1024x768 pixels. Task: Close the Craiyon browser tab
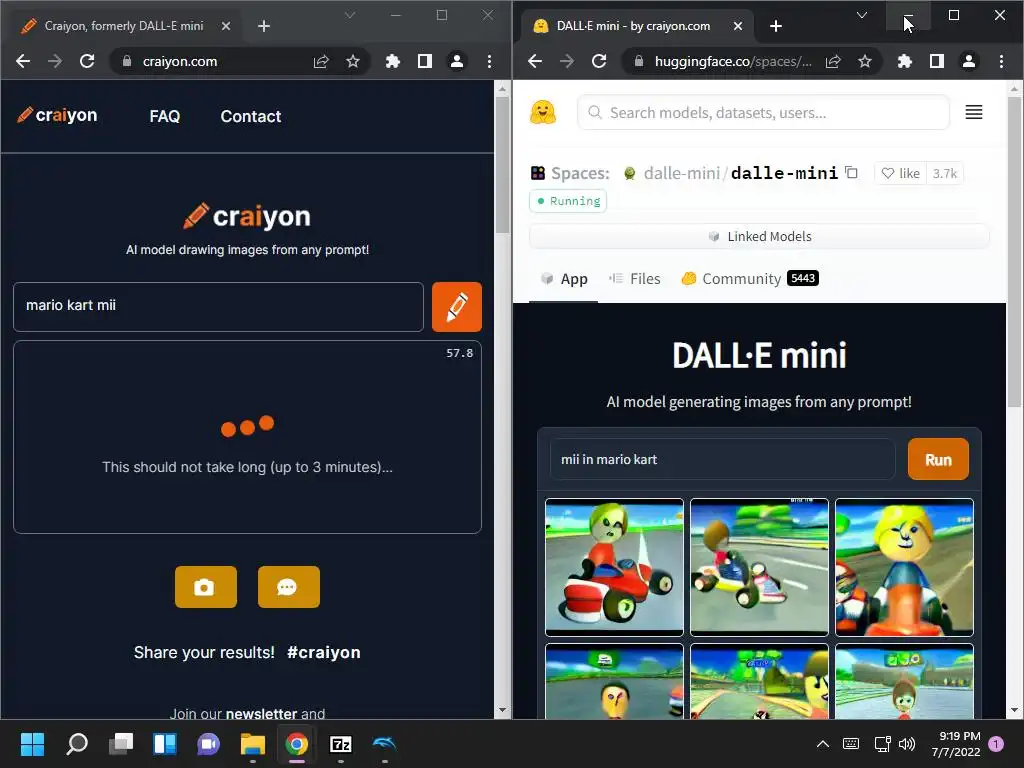pos(225,26)
